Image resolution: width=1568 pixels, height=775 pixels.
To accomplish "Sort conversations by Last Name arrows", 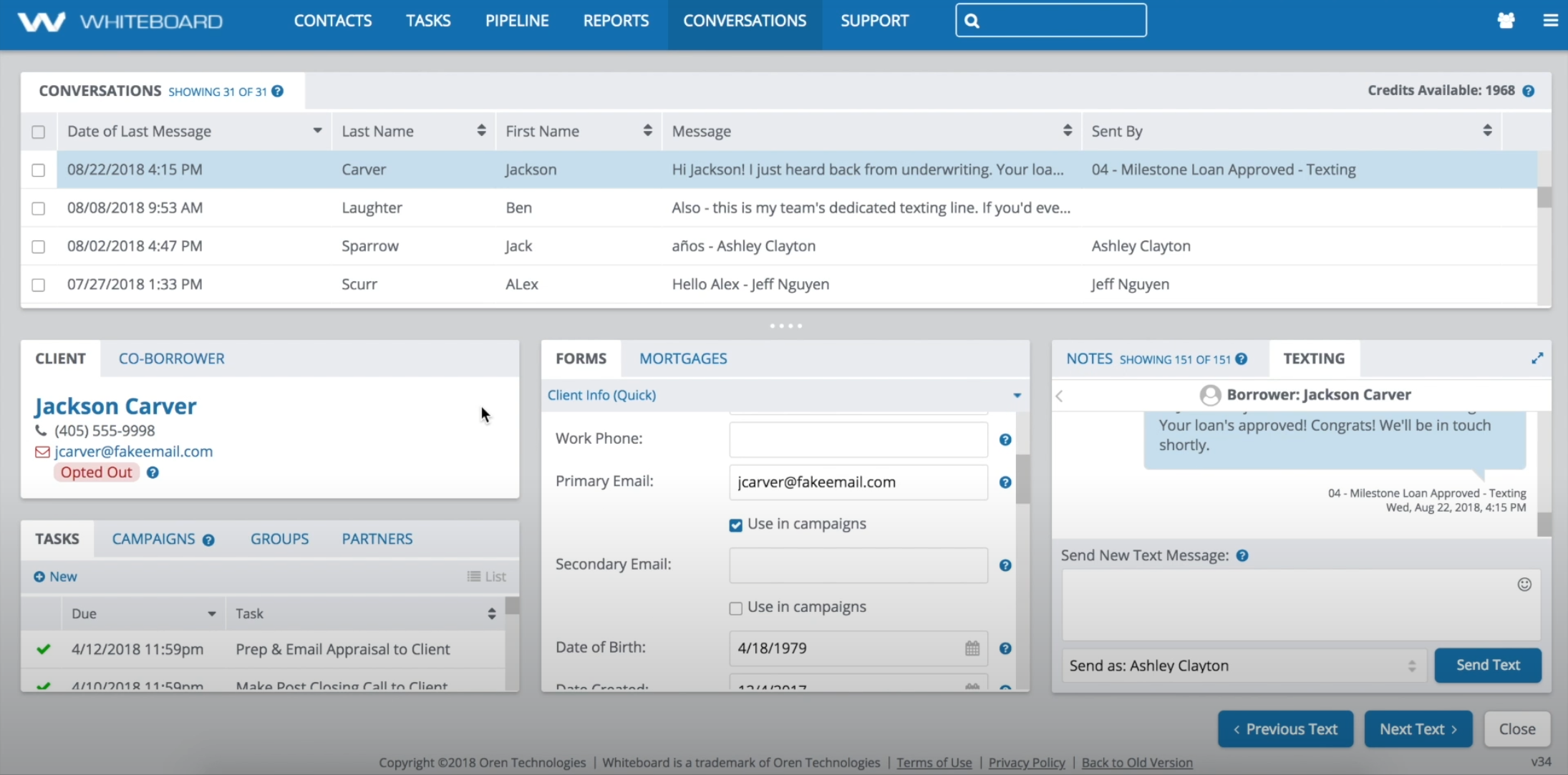I will click(x=481, y=130).
